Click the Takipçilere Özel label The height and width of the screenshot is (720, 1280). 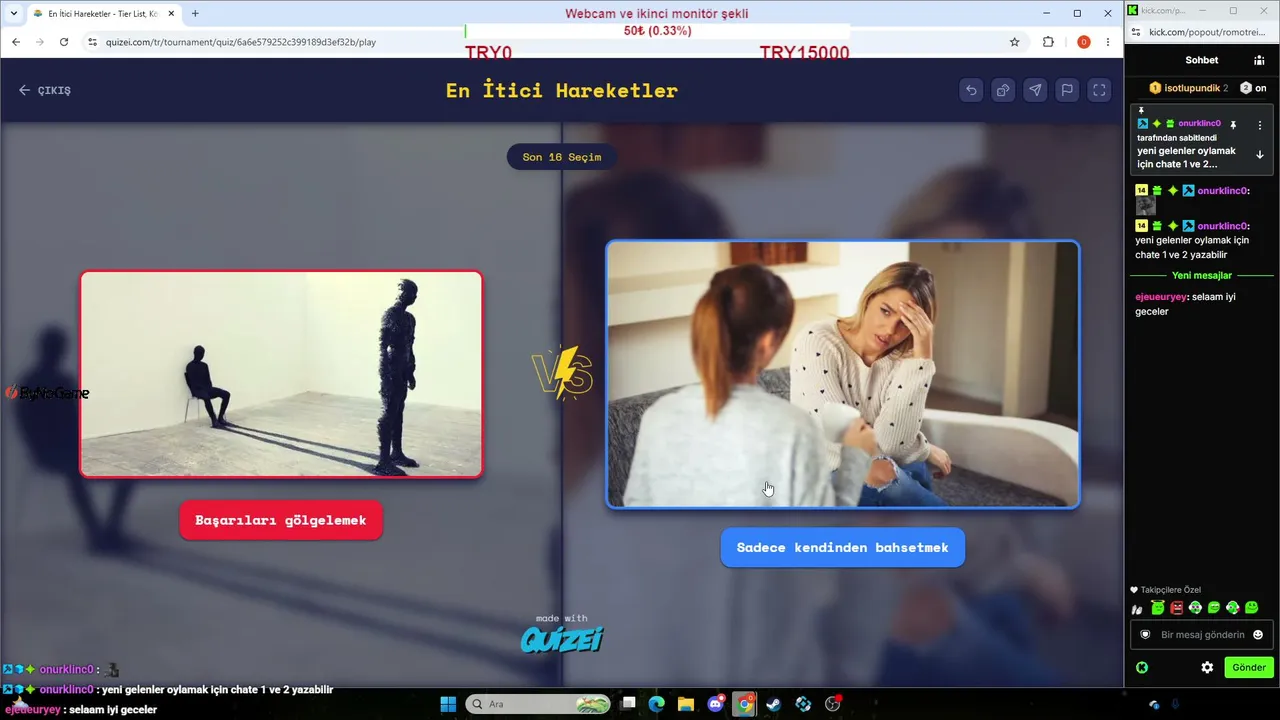(x=1171, y=590)
